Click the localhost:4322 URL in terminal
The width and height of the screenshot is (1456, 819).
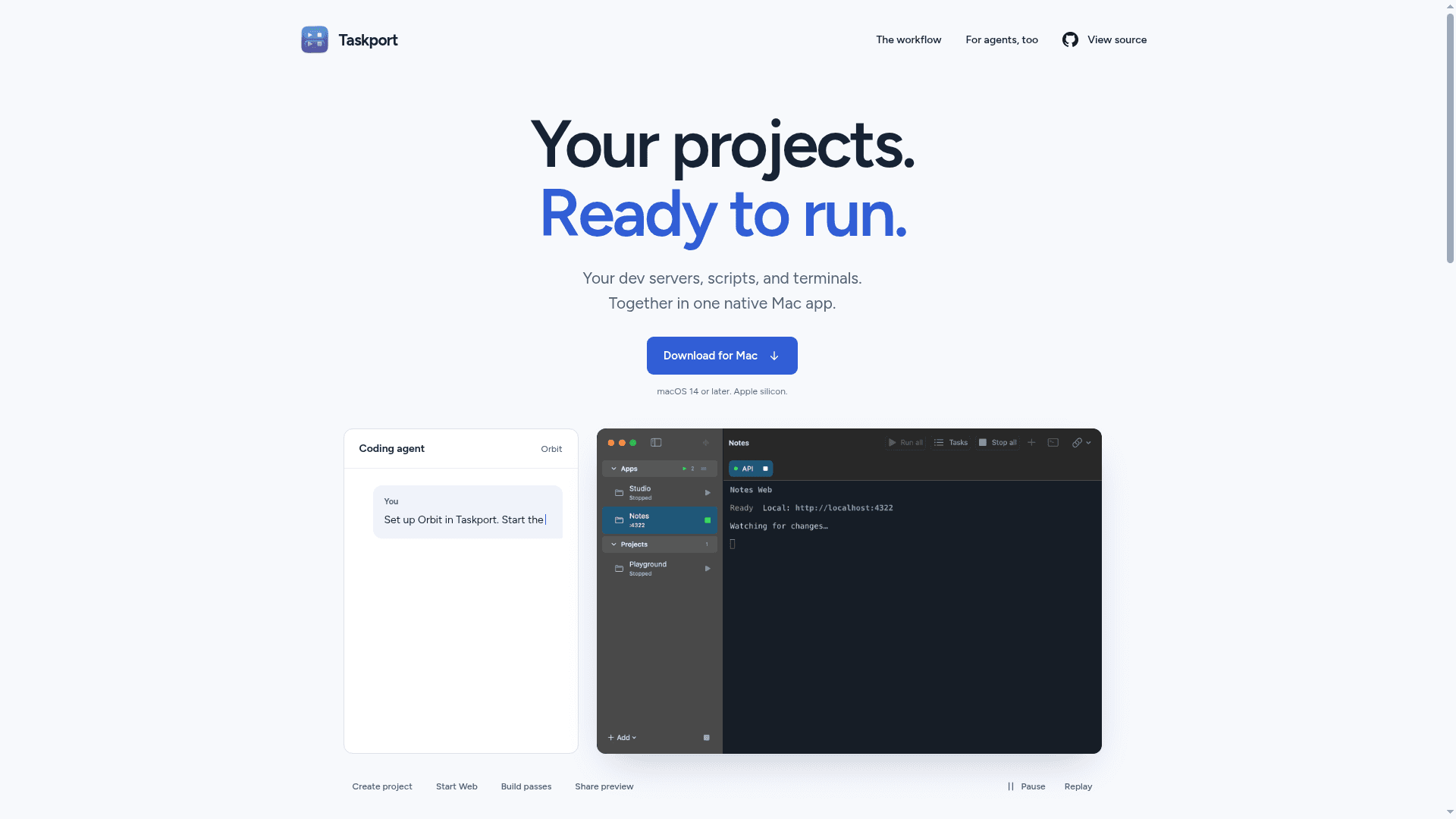844,508
